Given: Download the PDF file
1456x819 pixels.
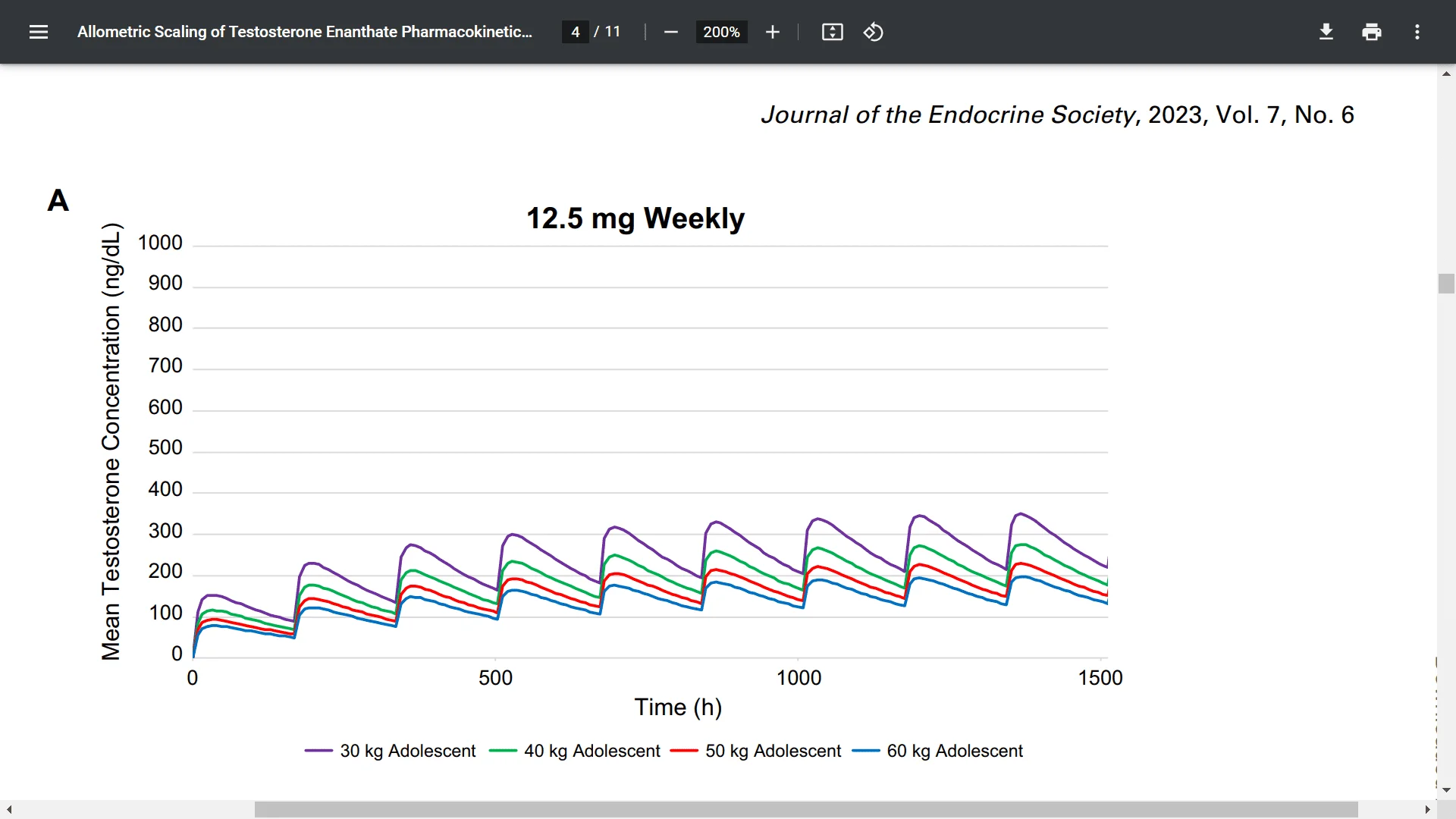Looking at the screenshot, I should point(1326,32).
